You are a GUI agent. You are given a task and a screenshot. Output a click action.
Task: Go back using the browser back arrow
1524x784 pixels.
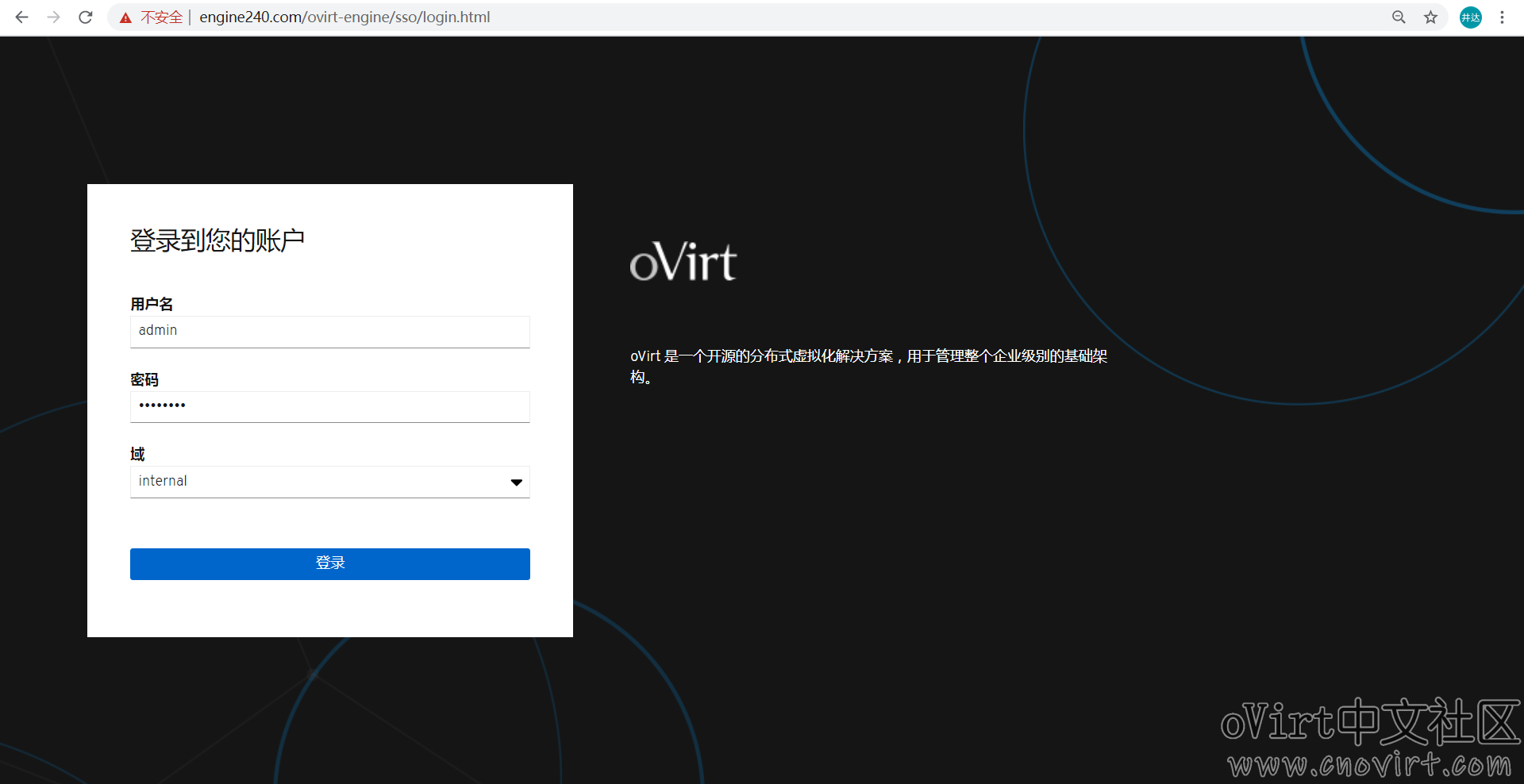click(21, 17)
